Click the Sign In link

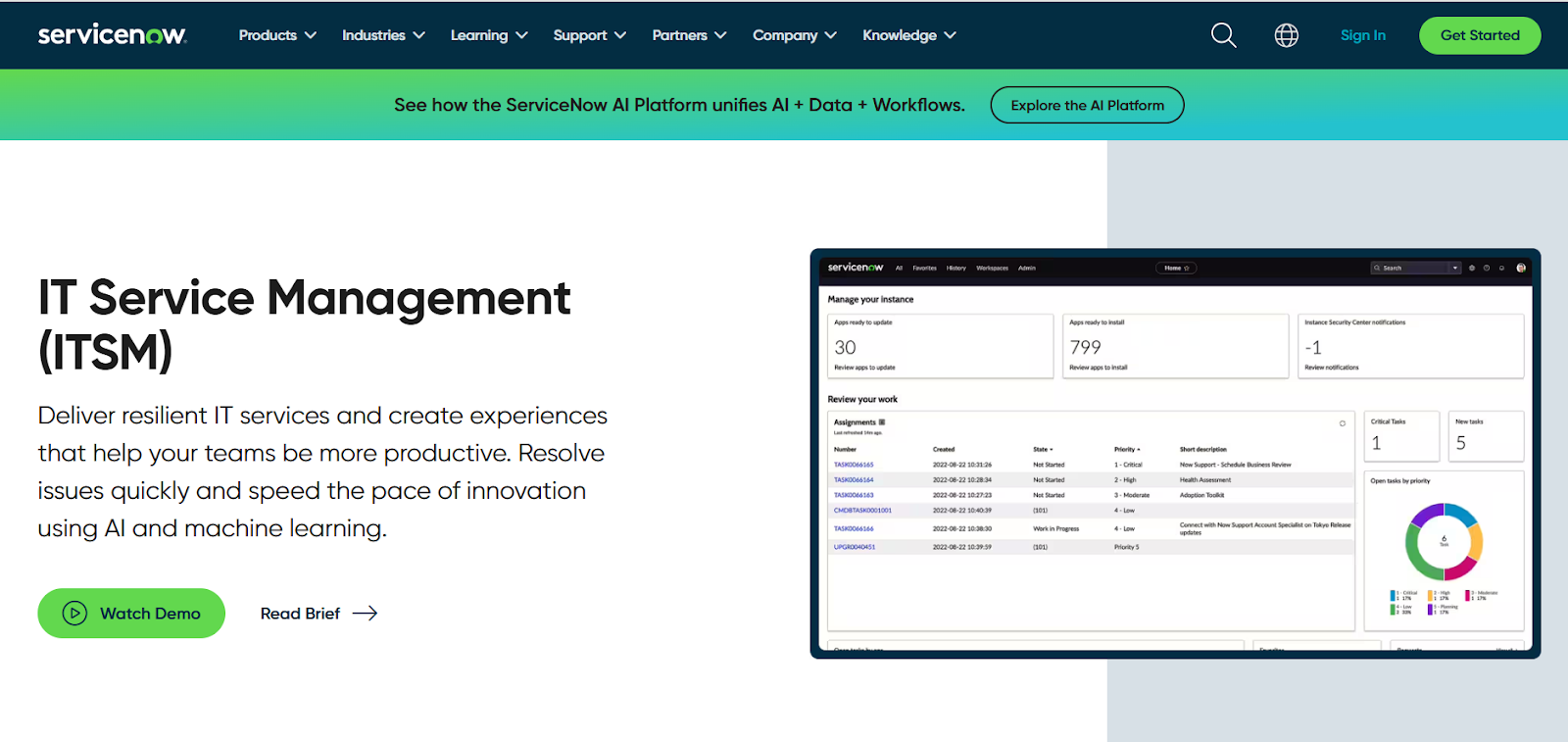(1362, 35)
